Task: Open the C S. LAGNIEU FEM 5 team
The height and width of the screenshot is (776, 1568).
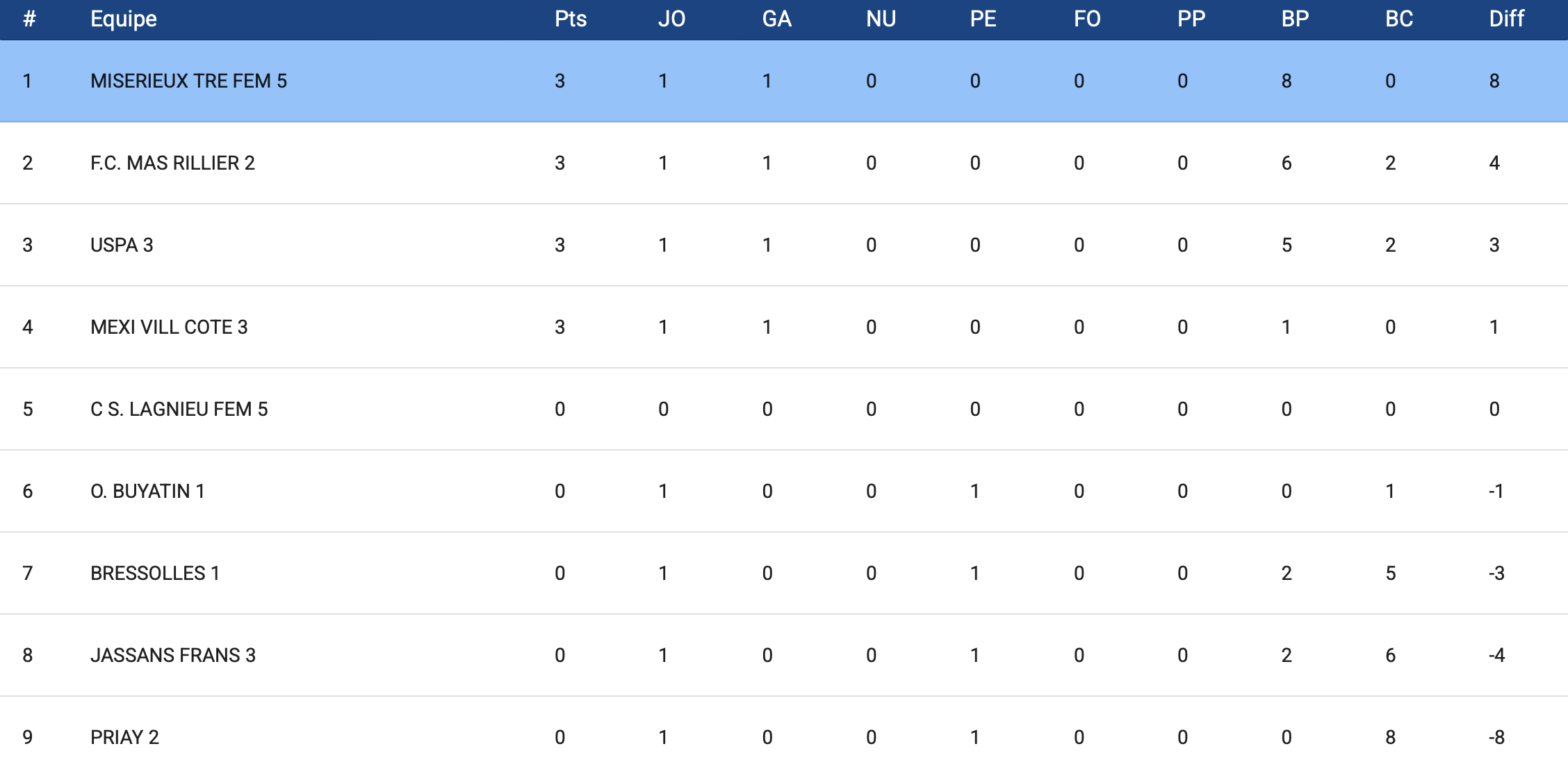Action: tap(179, 410)
